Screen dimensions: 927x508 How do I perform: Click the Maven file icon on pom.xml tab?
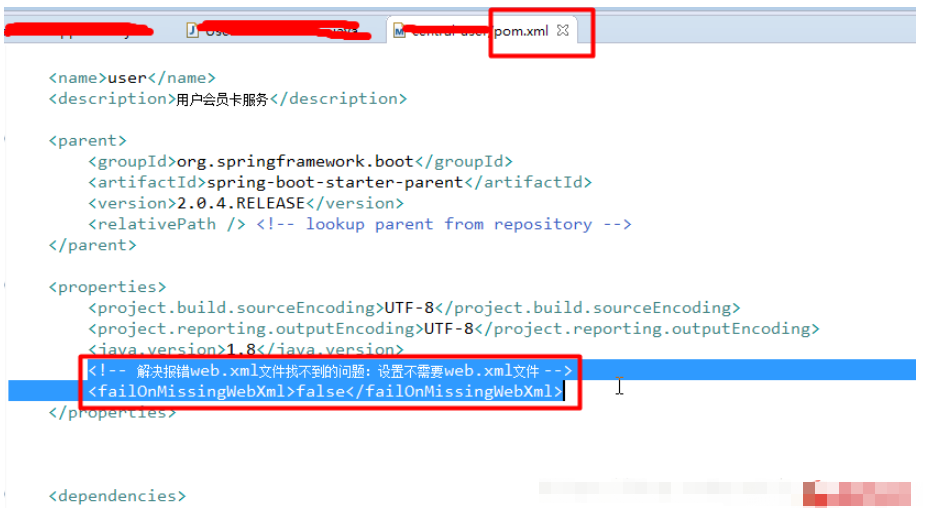coord(399,31)
